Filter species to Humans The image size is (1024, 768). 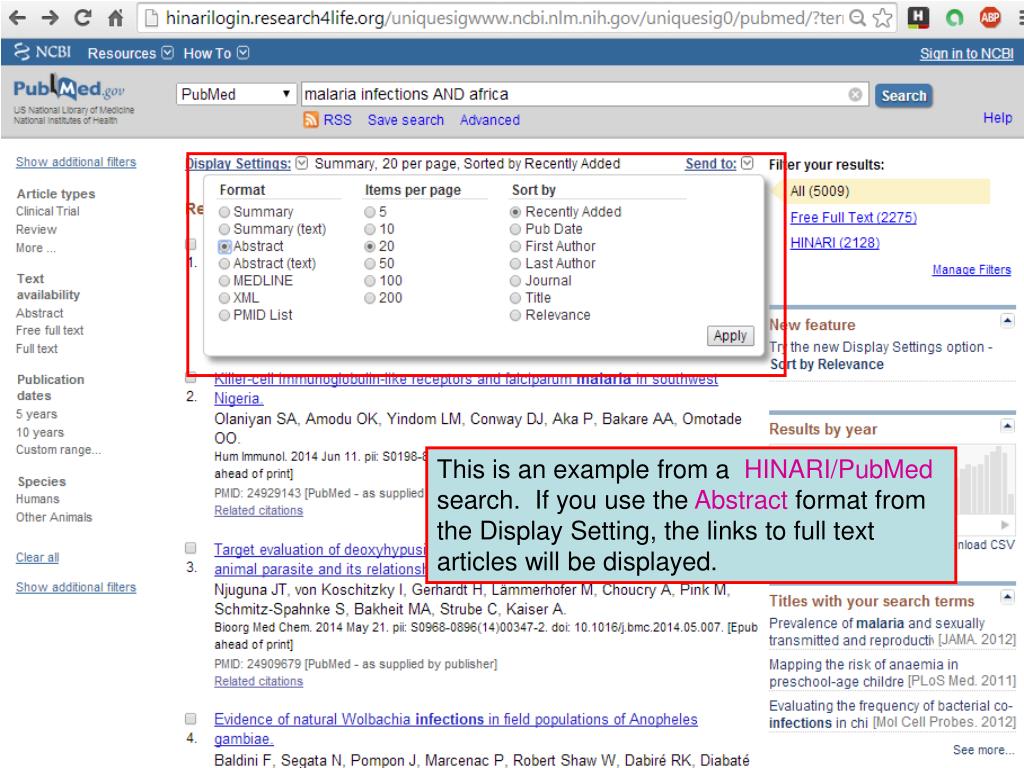38,499
